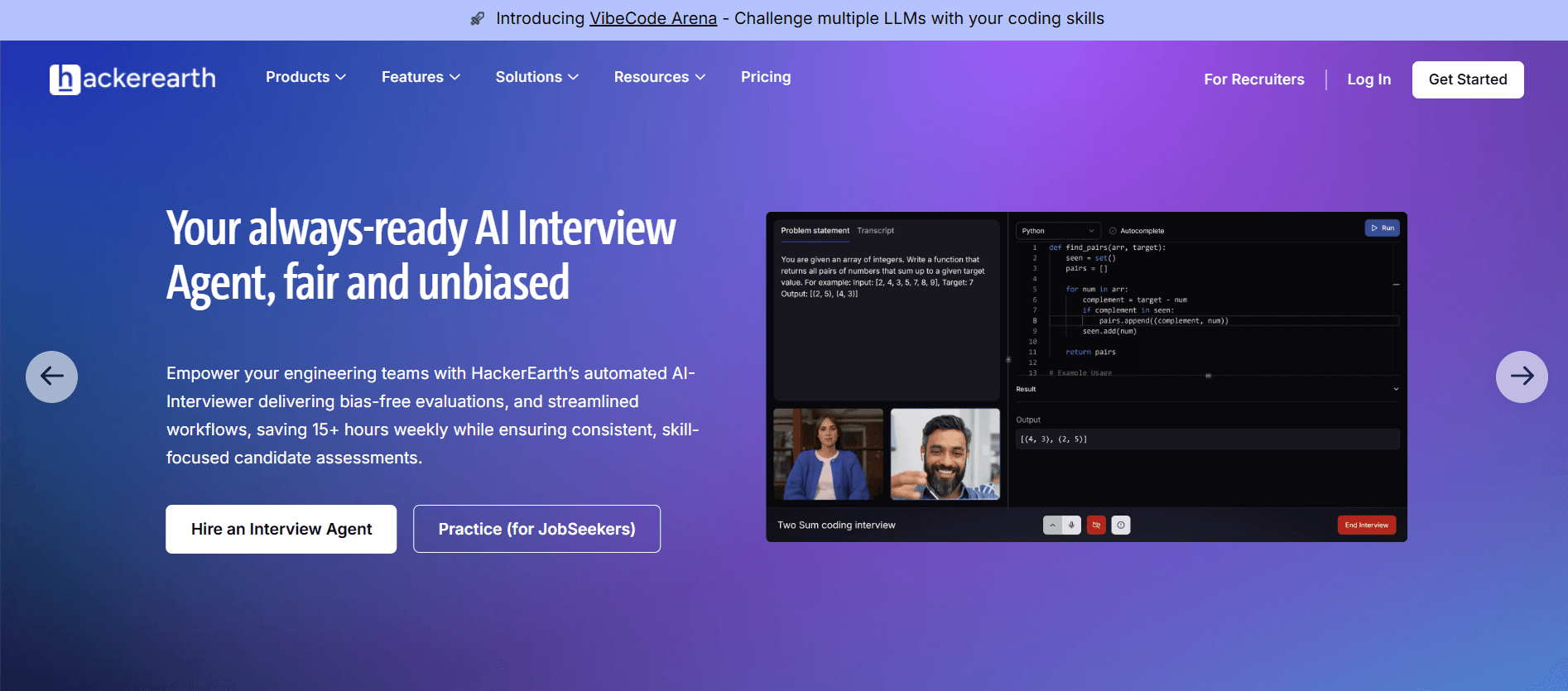
Task: Click the End Interview button
Action: tap(1367, 525)
